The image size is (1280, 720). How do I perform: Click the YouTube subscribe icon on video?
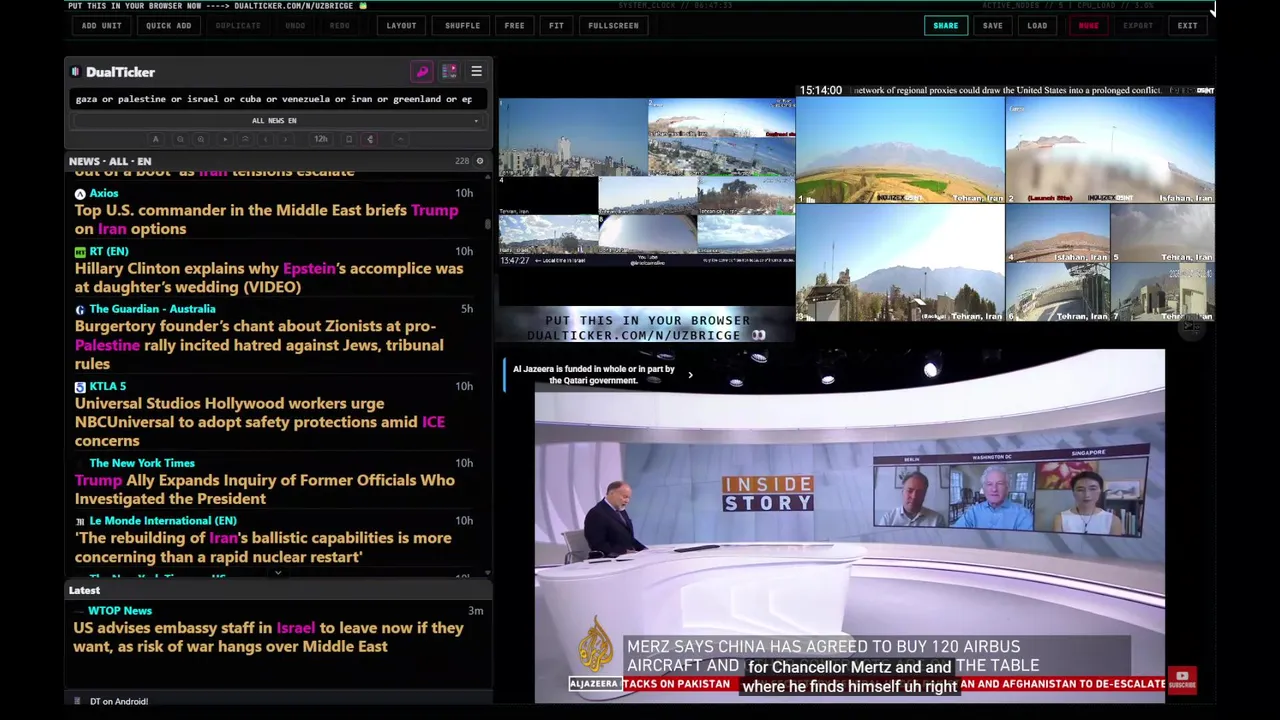(1182, 680)
